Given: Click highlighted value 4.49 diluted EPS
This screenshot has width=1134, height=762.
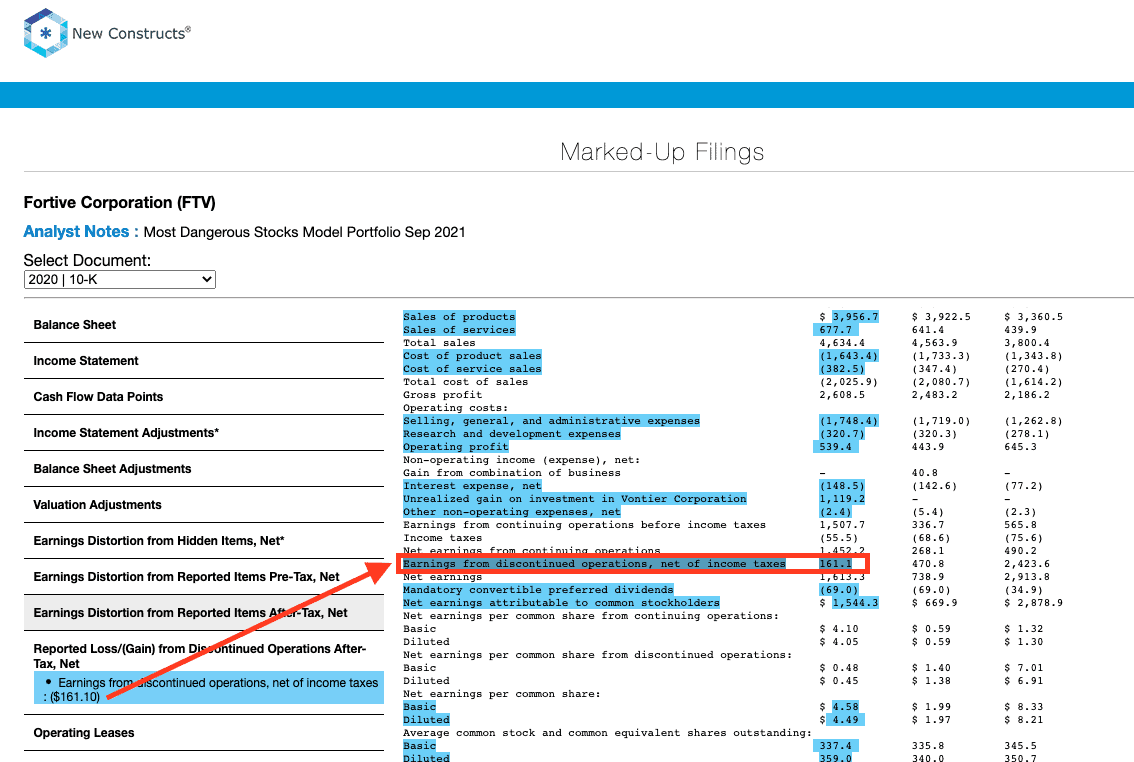Looking at the screenshot, I should [845, 720].
